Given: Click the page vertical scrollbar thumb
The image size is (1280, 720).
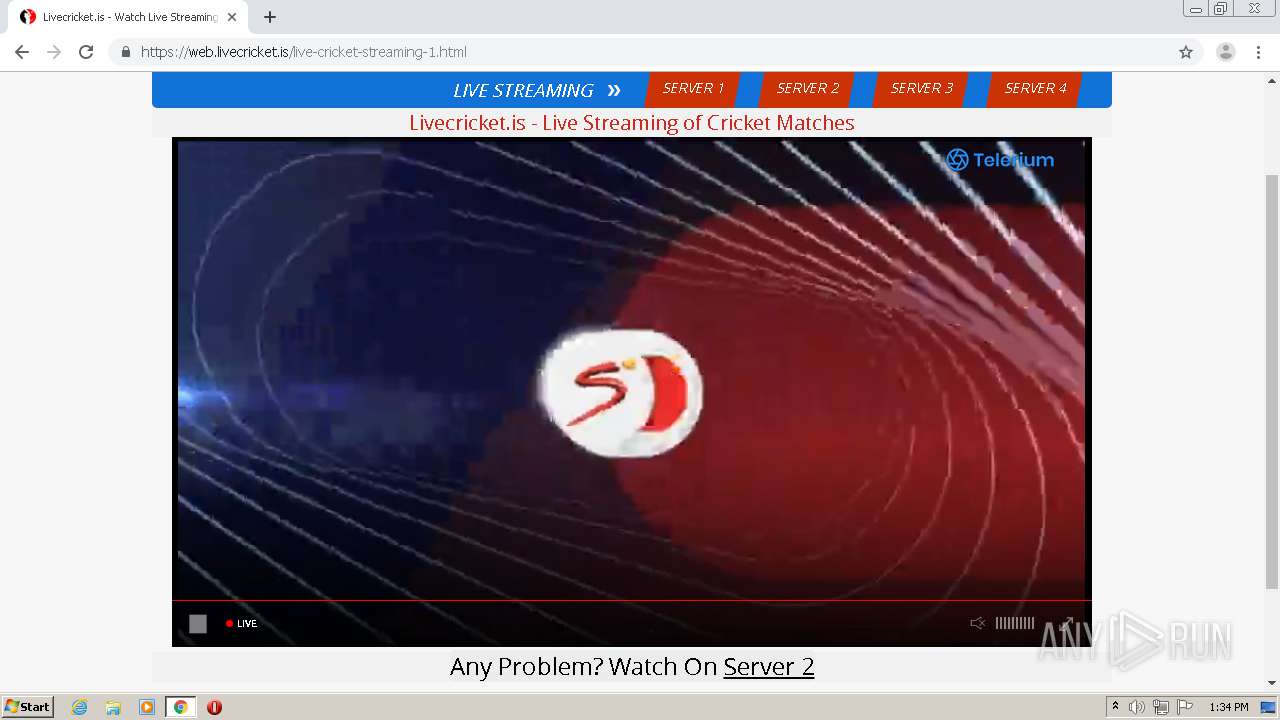Looking at the screenshot, I should [x=1272, y=382].
